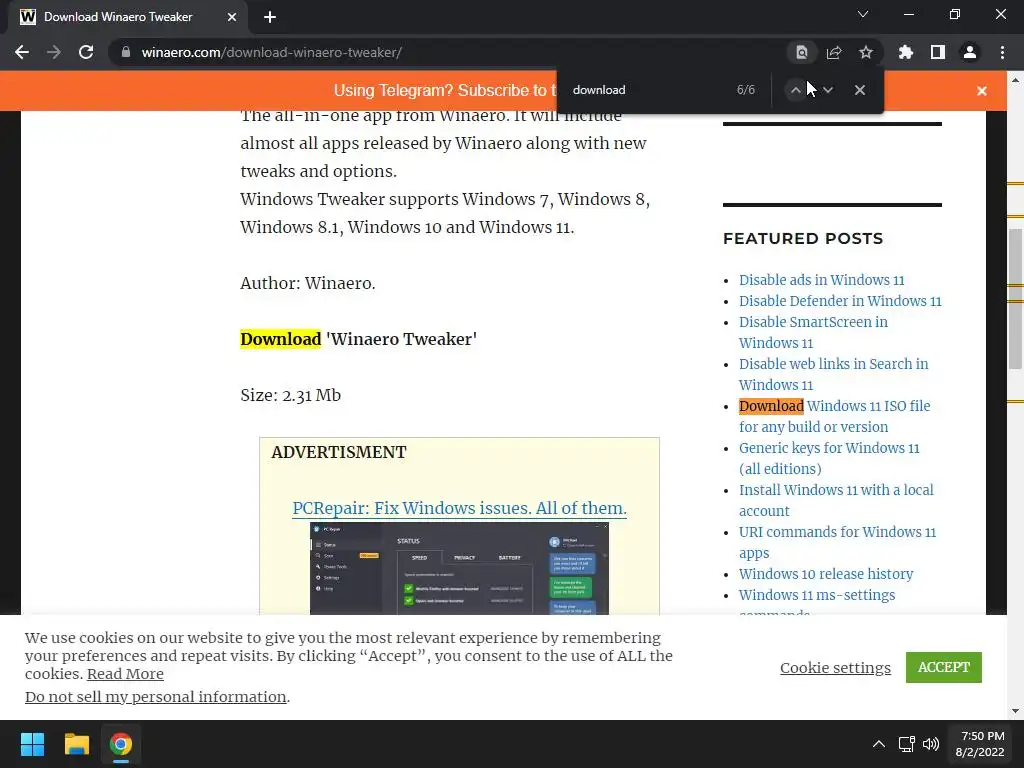Click the 'Author: Winaero.' text

(308, 283)
